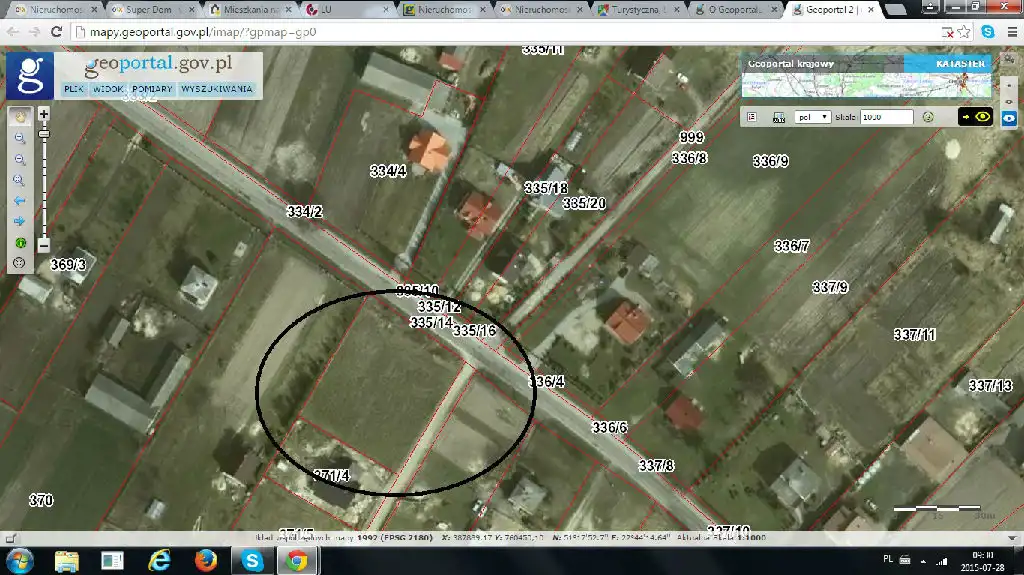Go to next map view arrow

pyautogui.click(x=18, y=221)
